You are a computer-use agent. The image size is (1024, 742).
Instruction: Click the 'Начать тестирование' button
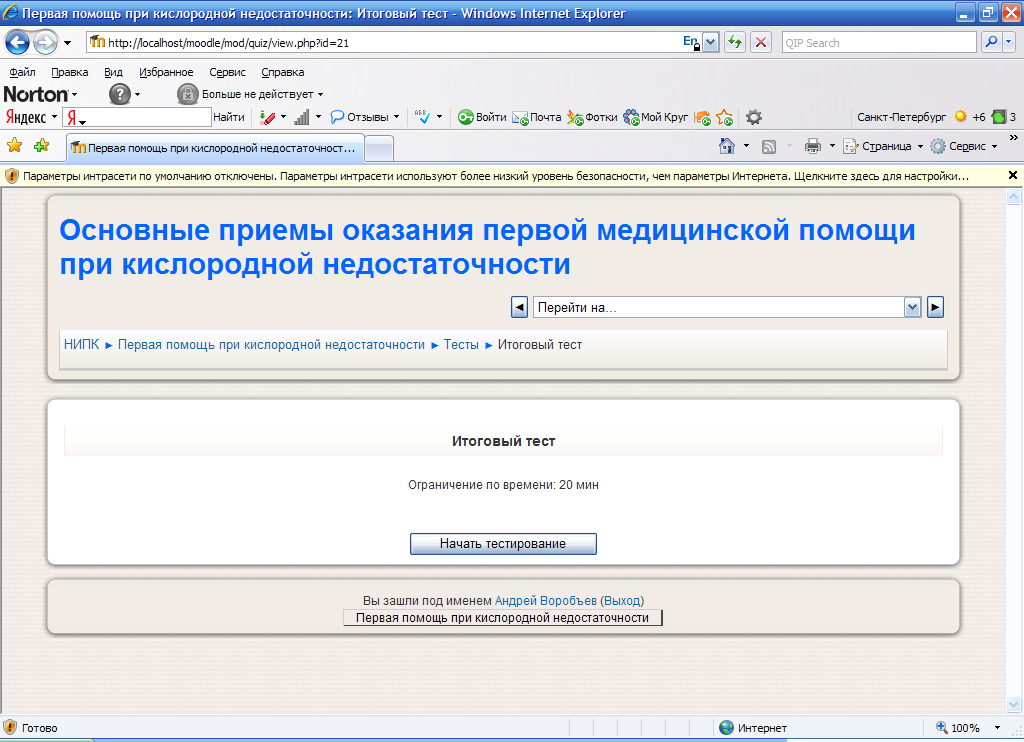click(x=503, y=543)
